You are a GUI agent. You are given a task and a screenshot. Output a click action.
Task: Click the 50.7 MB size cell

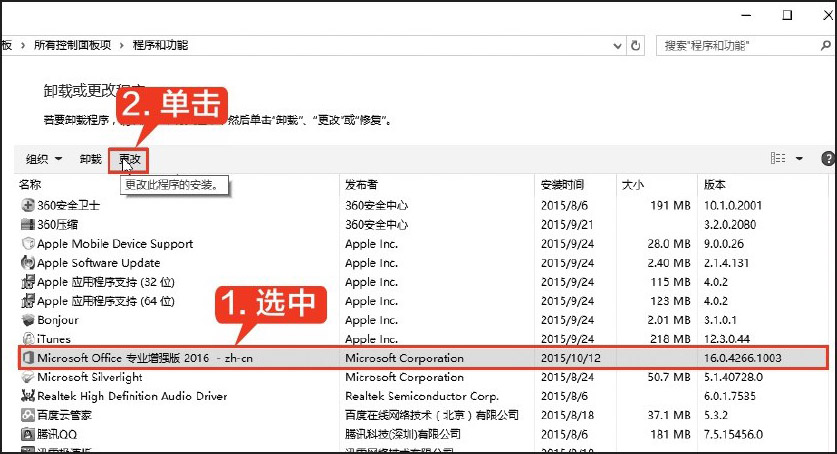click(669, 377)
